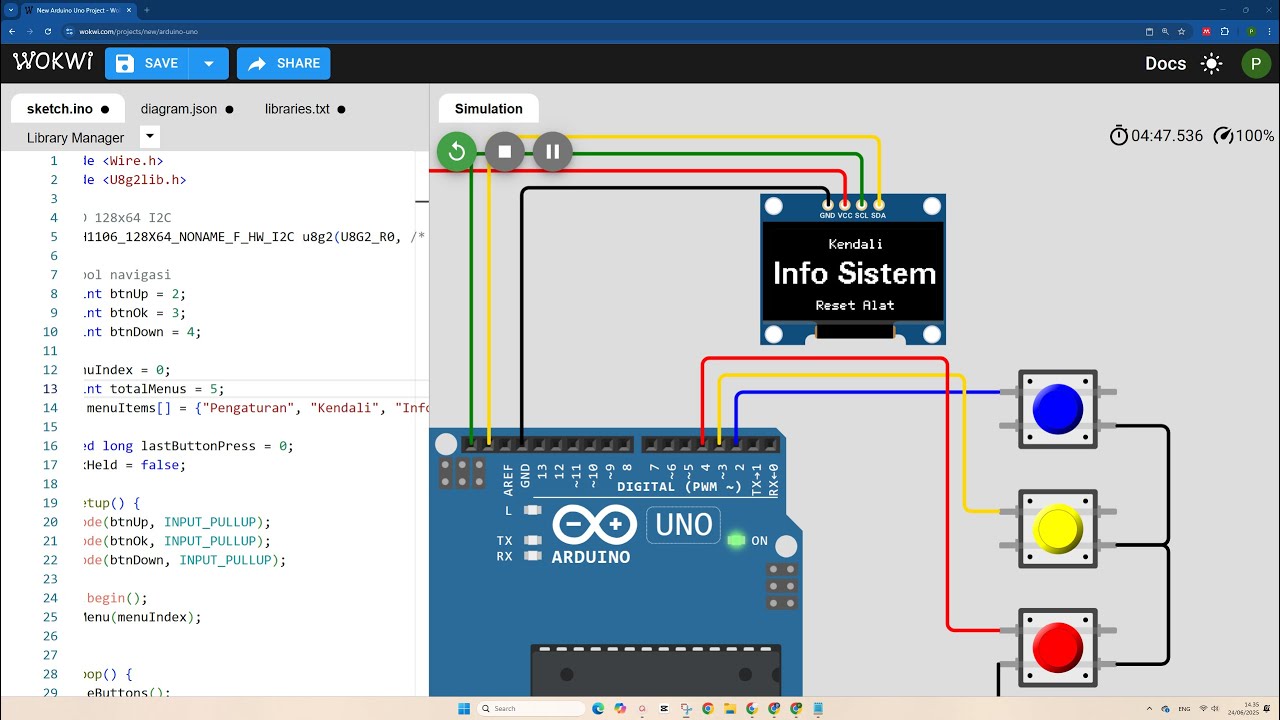1280x720 pixels.
Task: Click the browser back arrow
Action: (x=12, y=31)
